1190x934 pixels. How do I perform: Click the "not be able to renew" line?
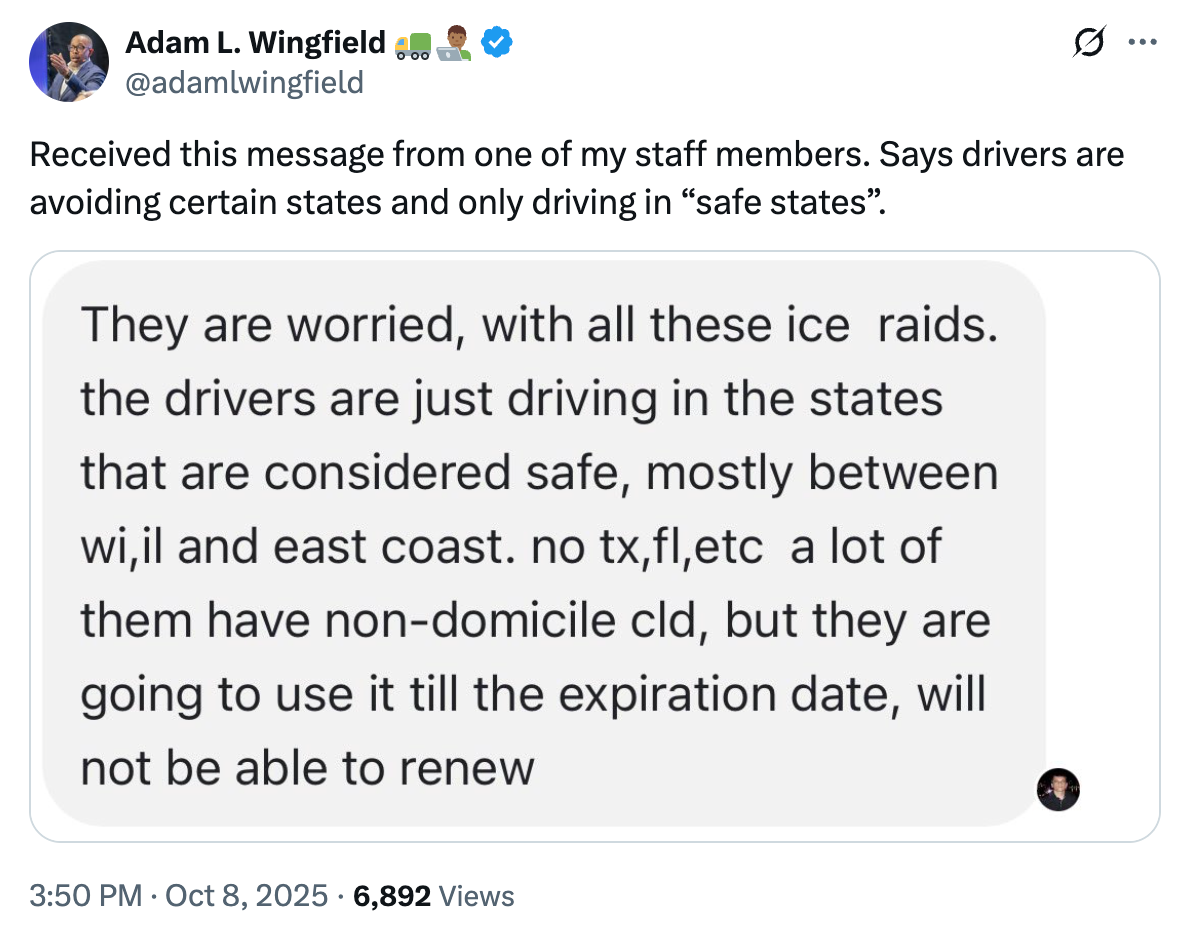pos(307,767)
